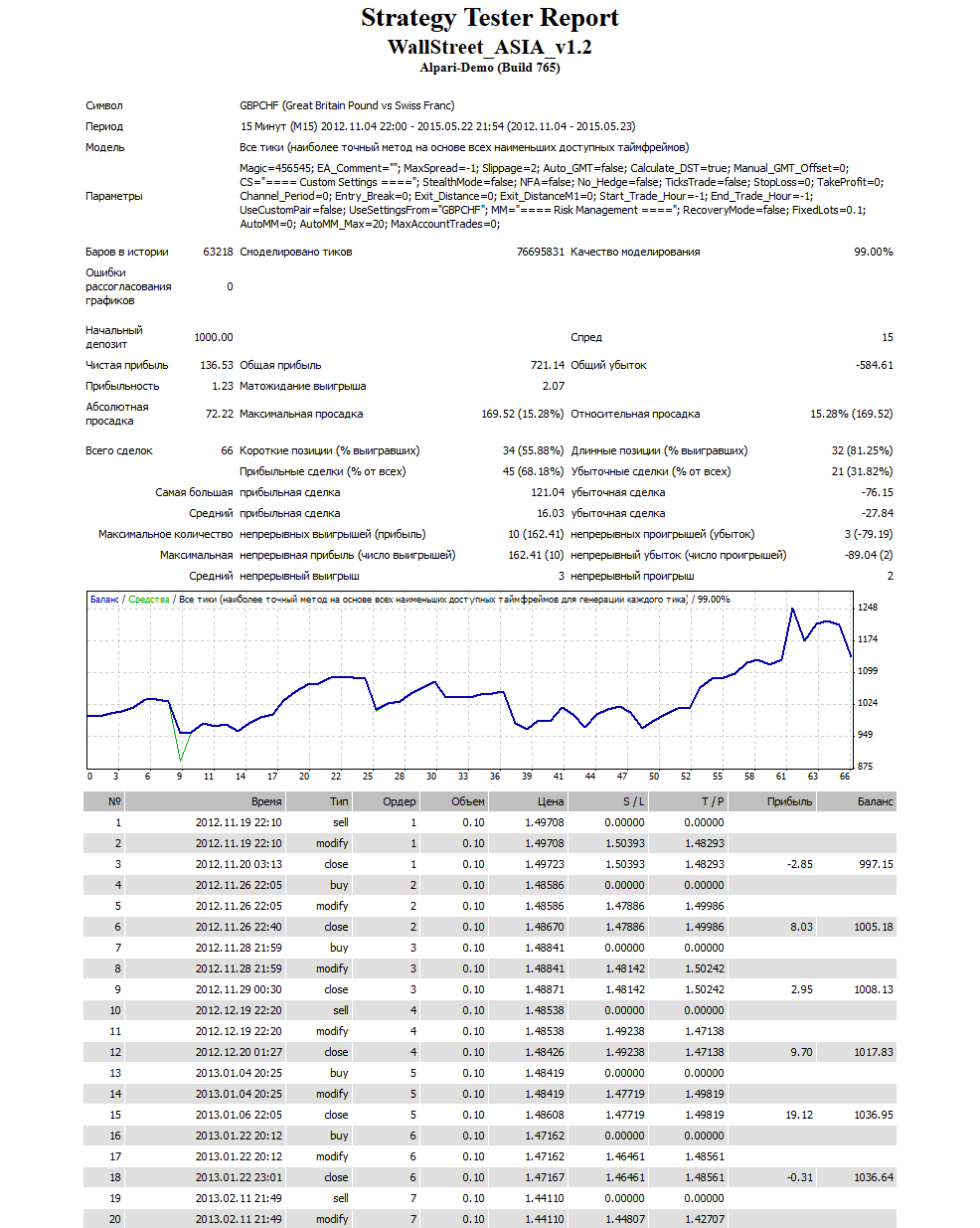Image resolution: width=980 pixels, height=1228 pixels.
Task: Click the "Период" label
Action: coord(104,126)
